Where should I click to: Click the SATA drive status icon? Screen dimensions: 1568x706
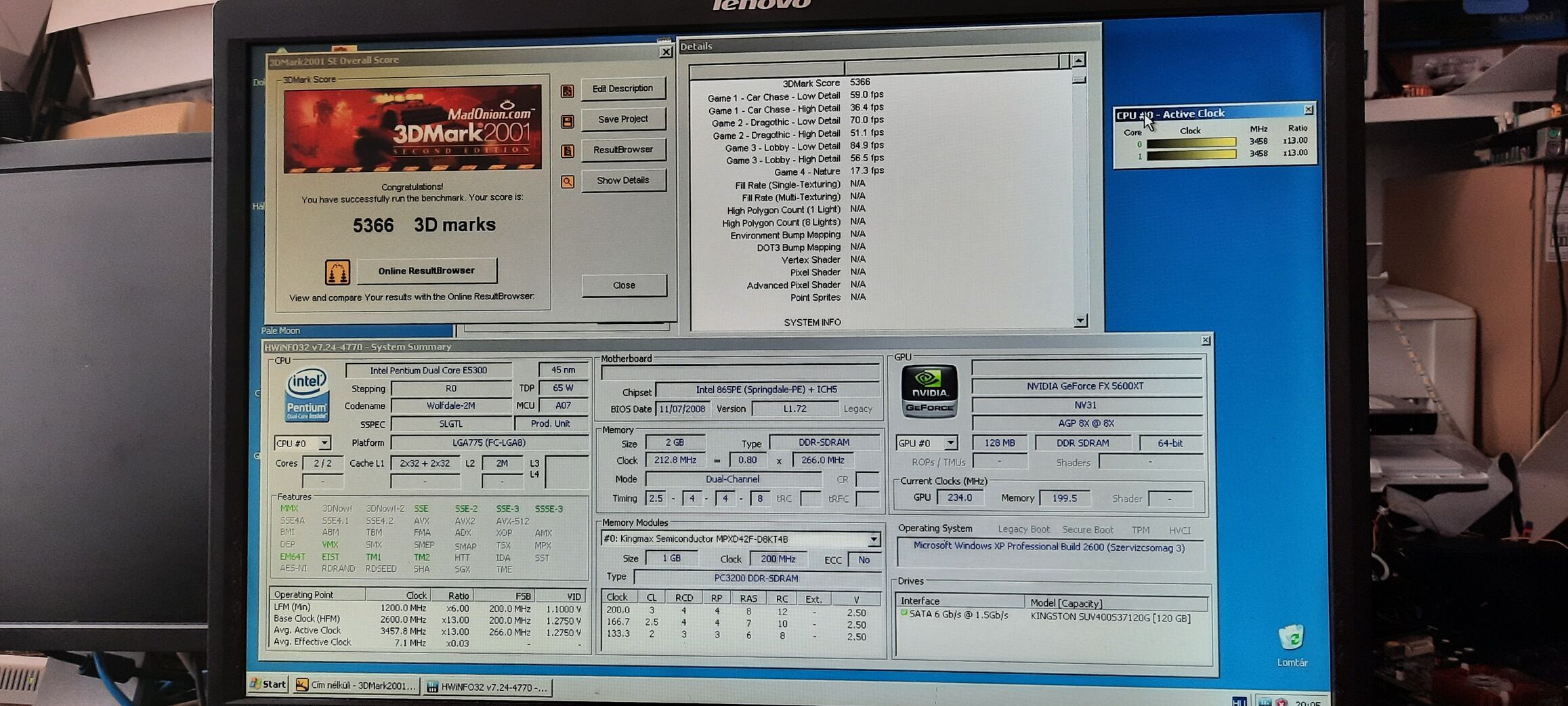coord(904,613)
